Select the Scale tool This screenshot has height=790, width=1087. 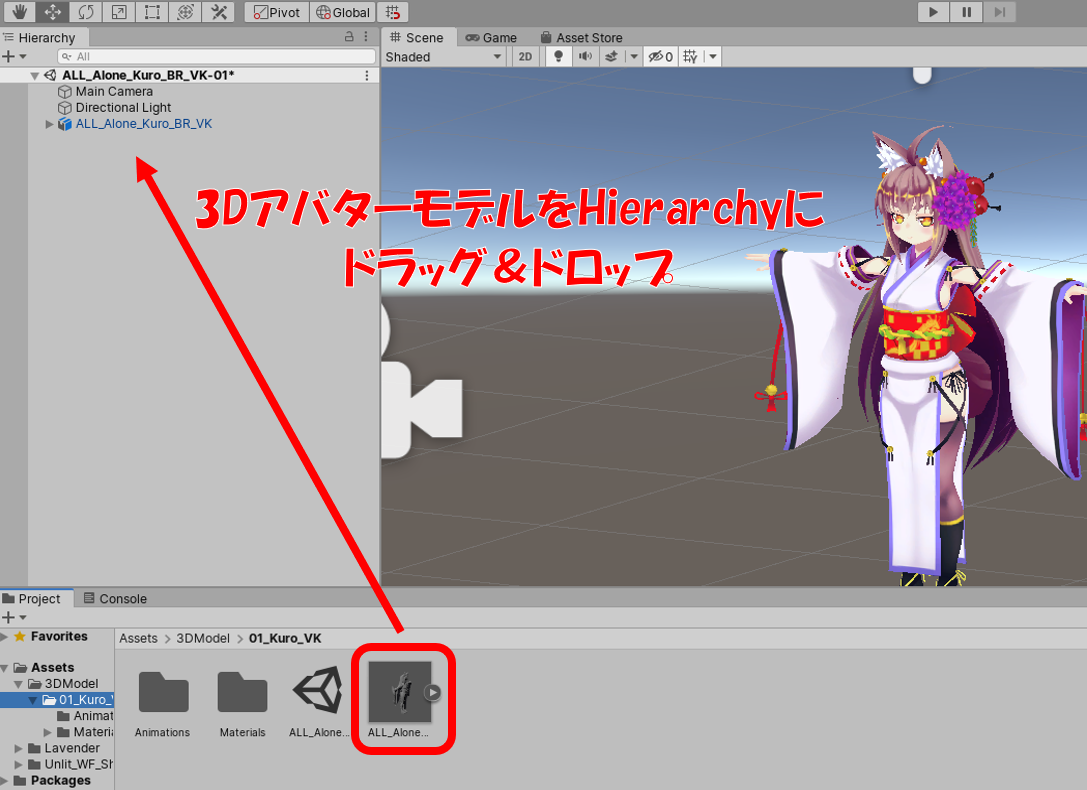tap(118, 12)
